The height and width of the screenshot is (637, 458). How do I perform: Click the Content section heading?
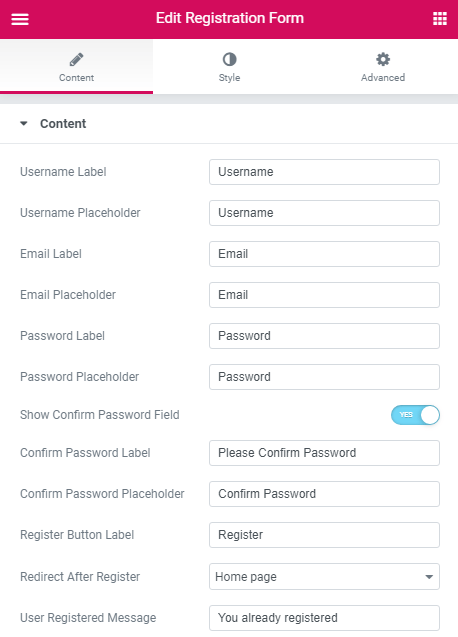[63, 124]
